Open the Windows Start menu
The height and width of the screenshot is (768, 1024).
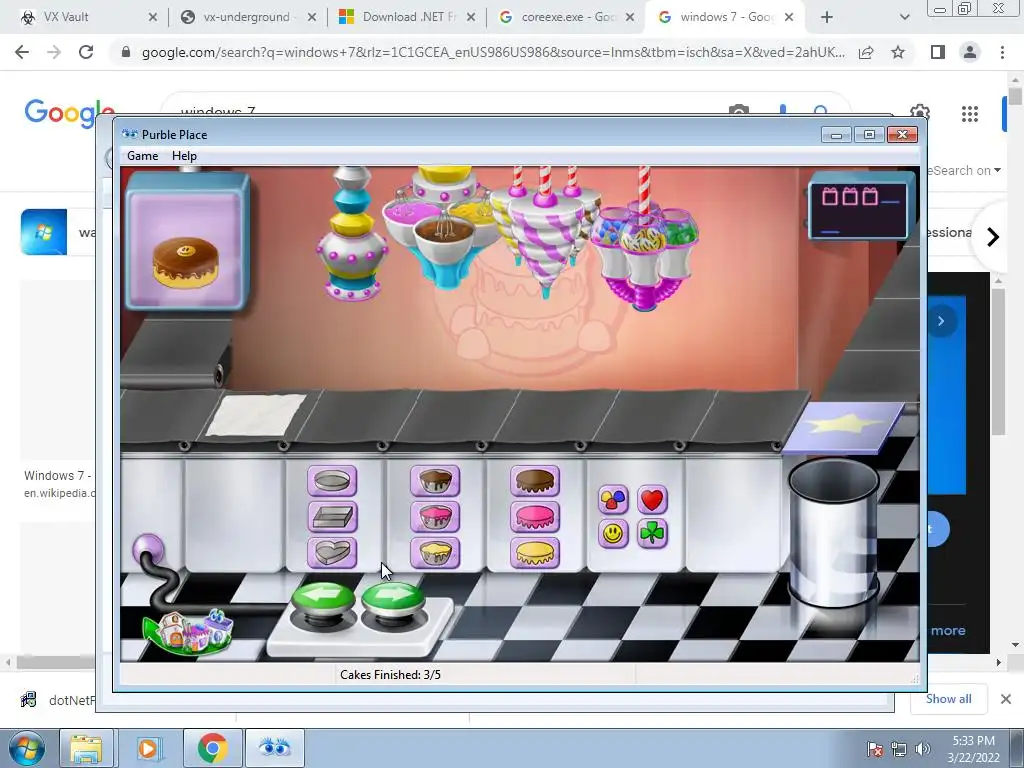click(27, 748)
